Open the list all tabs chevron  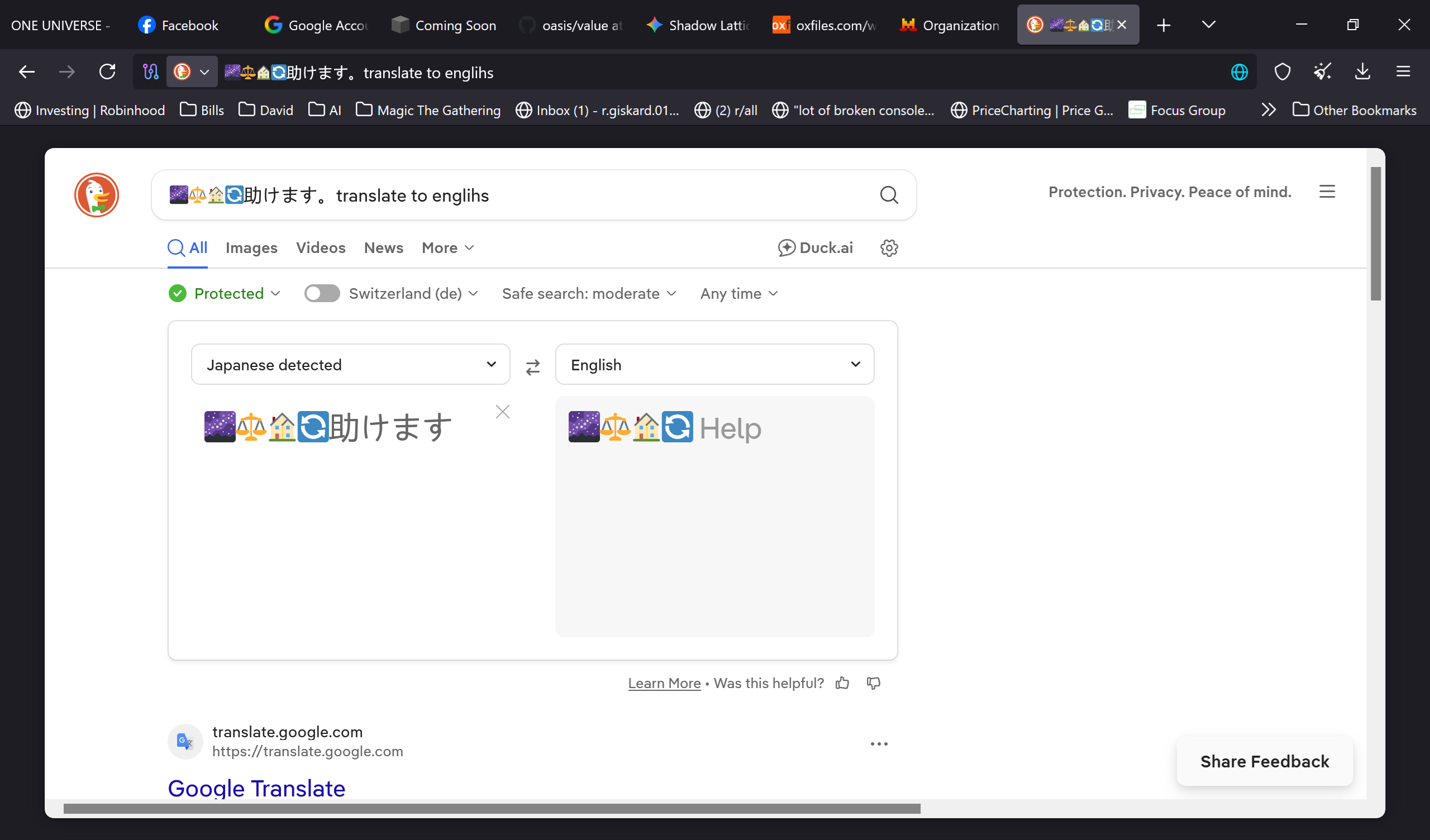pyautogui.click(x=1209, y=25)
